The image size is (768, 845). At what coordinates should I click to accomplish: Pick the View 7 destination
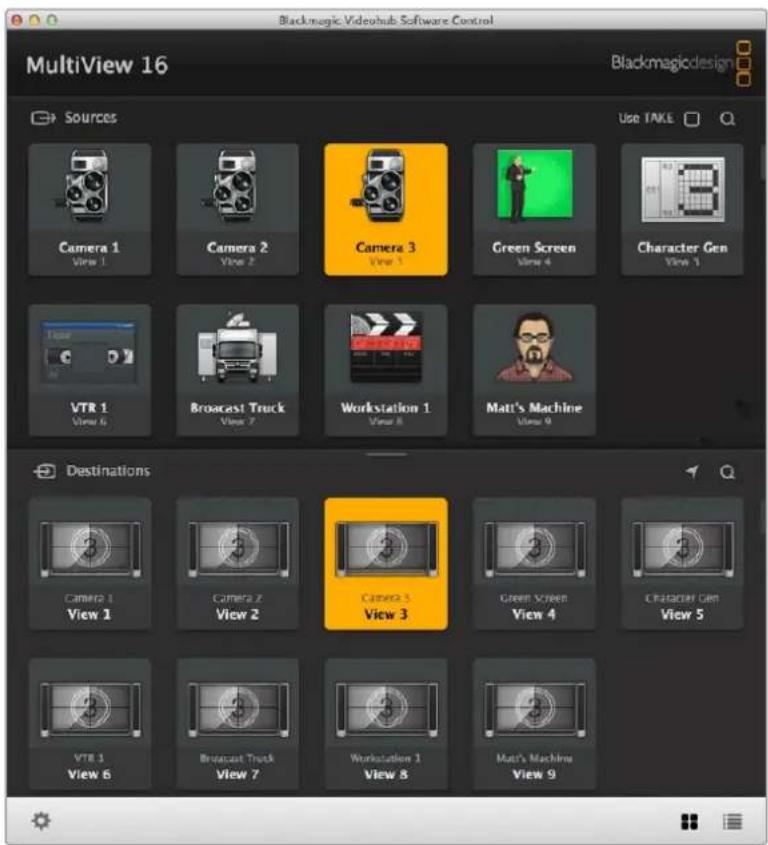(238, 724)
